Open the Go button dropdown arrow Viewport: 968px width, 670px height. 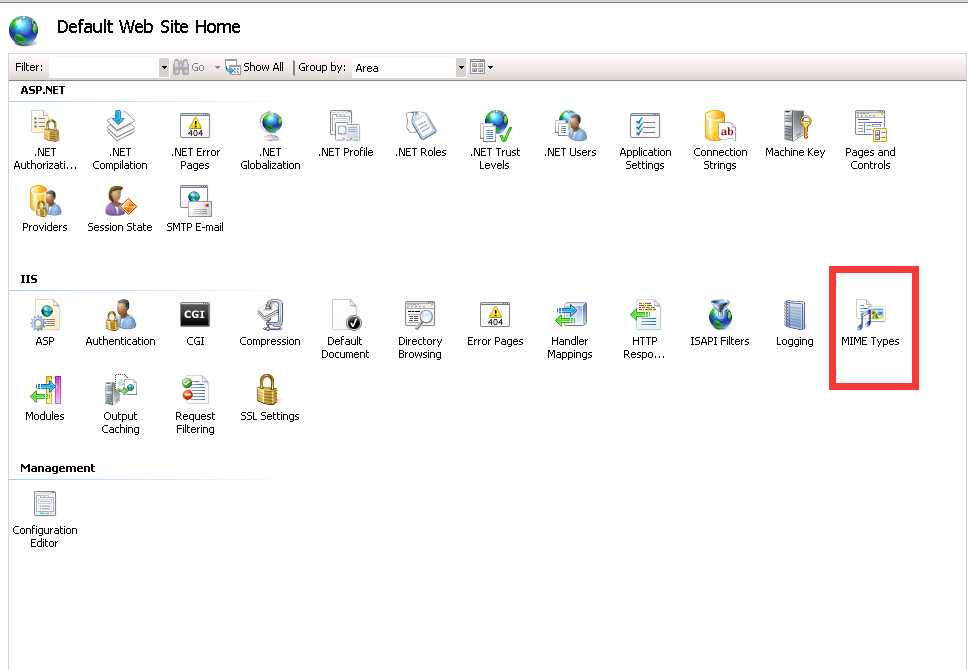point(217,67)
